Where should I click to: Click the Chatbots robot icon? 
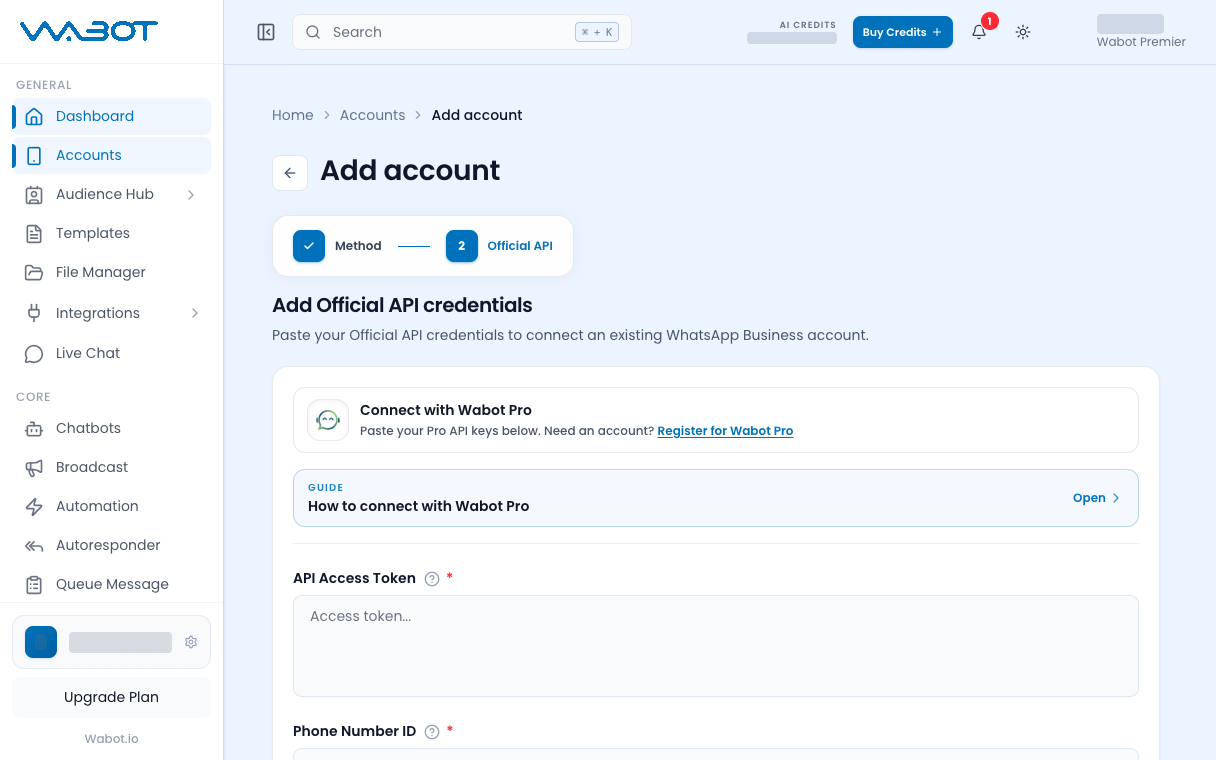34,428
